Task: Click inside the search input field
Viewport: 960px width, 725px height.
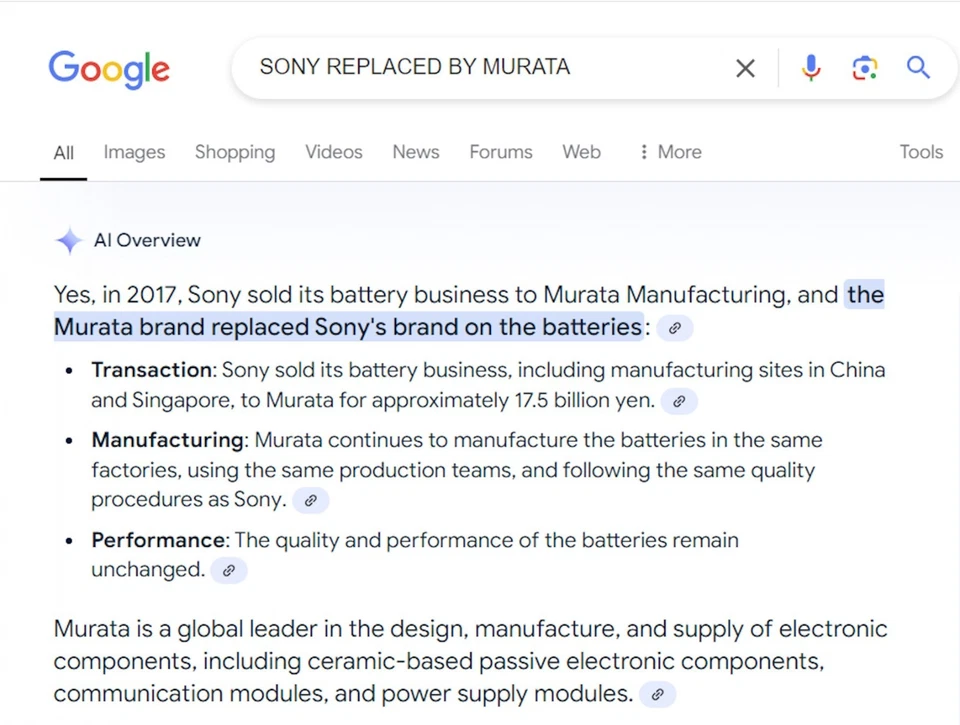Action: click(x=450, y=67)
